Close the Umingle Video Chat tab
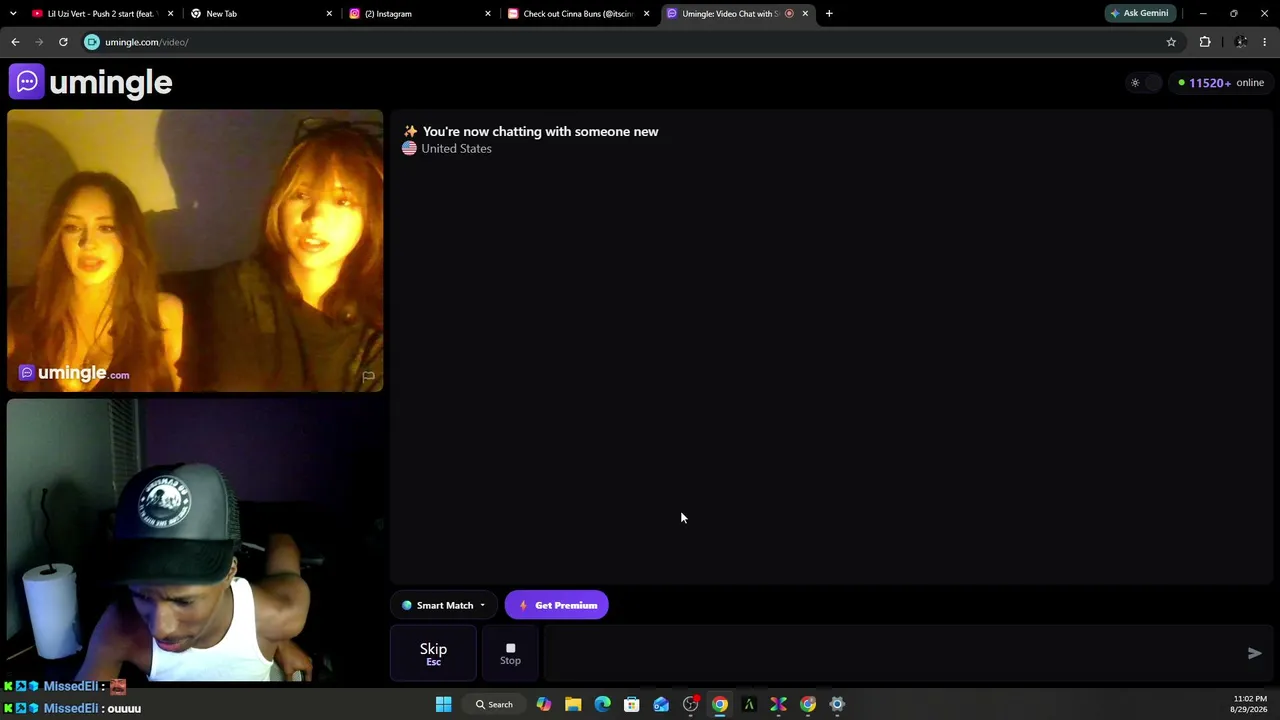This screenshot has width=1280, height=720. coord(805,14)
